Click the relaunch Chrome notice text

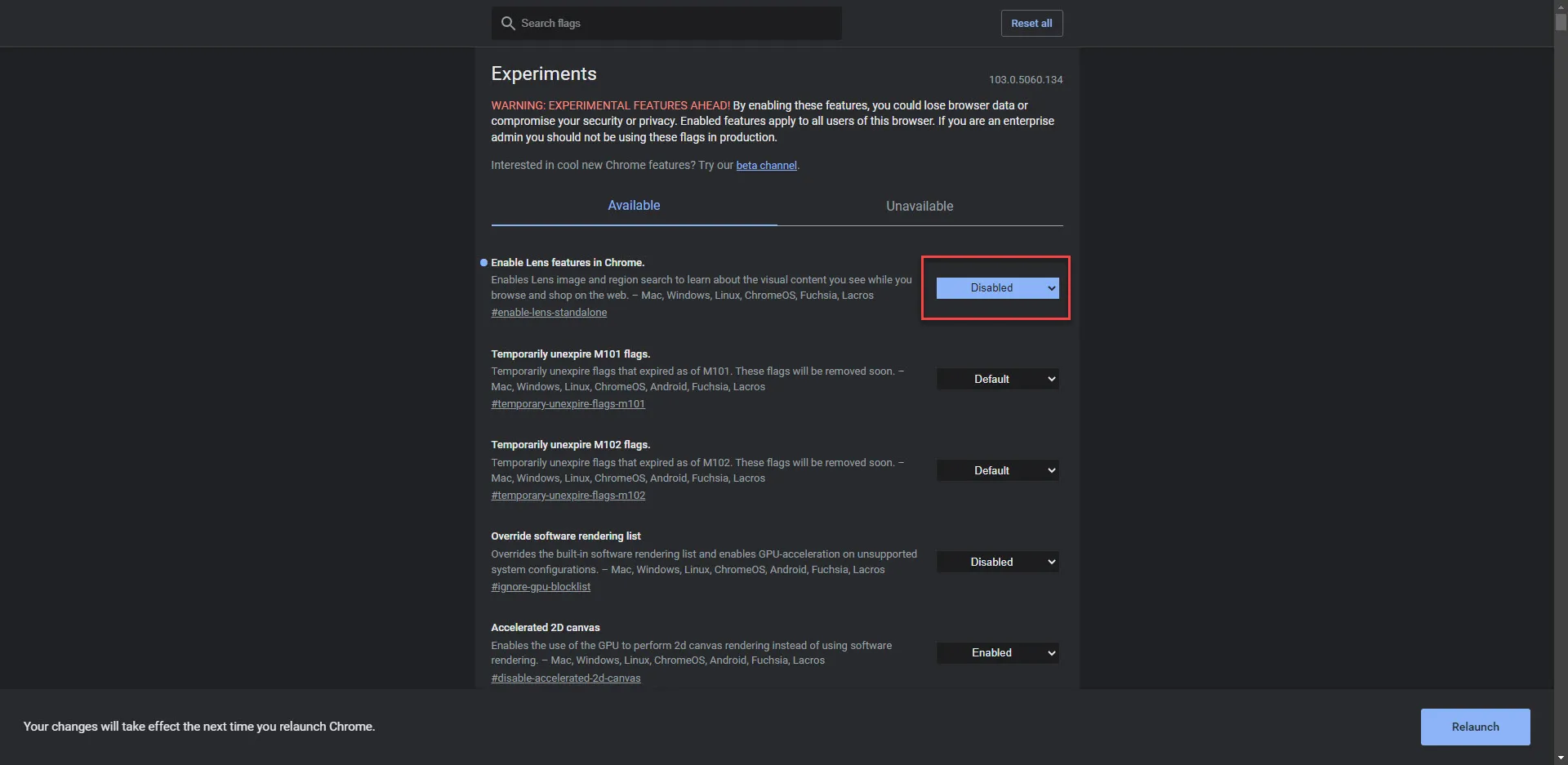[199, 727]
